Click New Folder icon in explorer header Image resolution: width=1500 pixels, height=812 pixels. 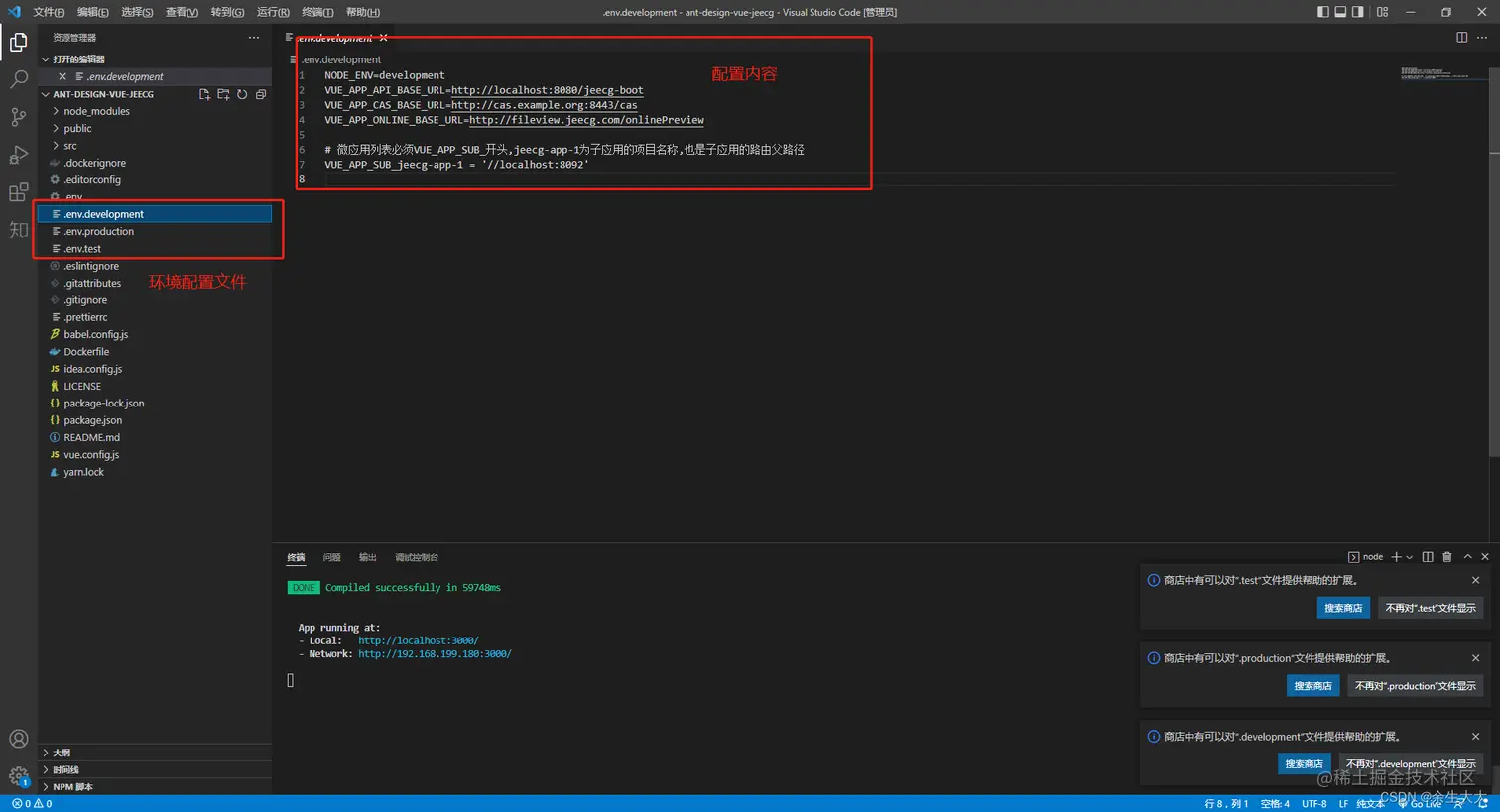tap(223, 94)
